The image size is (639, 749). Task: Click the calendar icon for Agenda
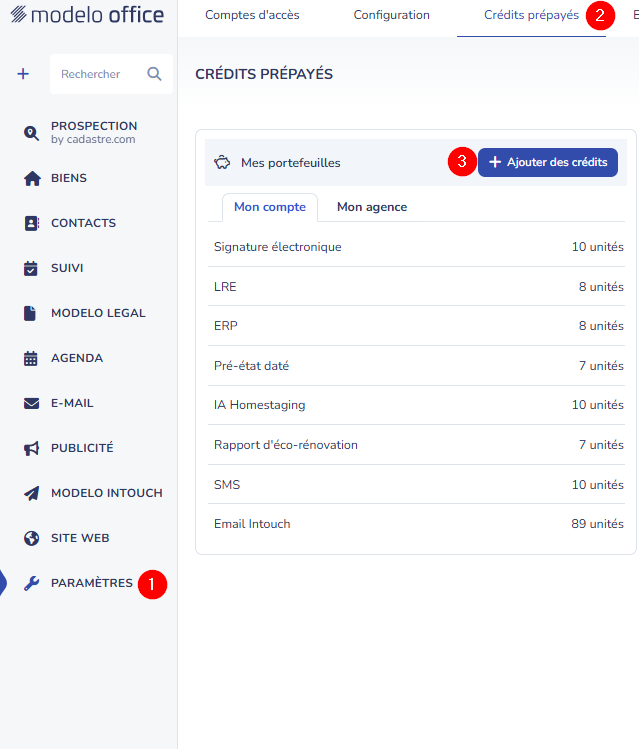(31, 358)
